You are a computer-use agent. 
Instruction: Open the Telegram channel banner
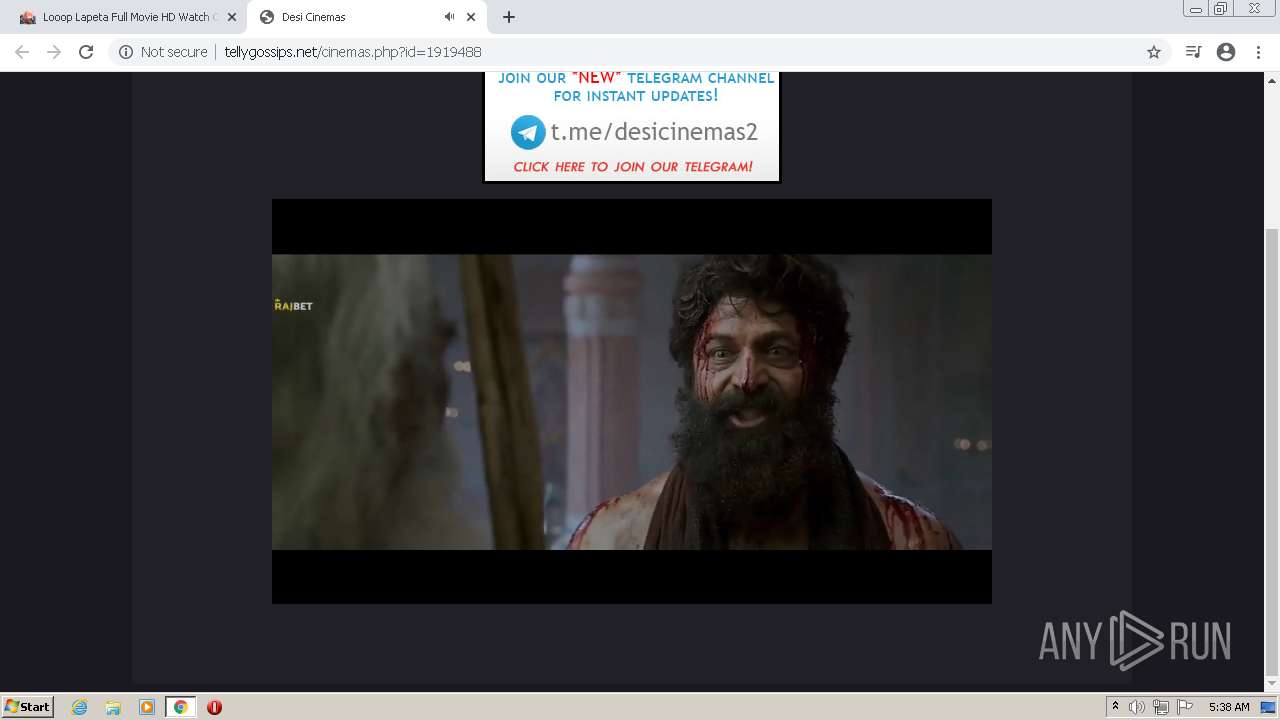click(x=632, y=126)
